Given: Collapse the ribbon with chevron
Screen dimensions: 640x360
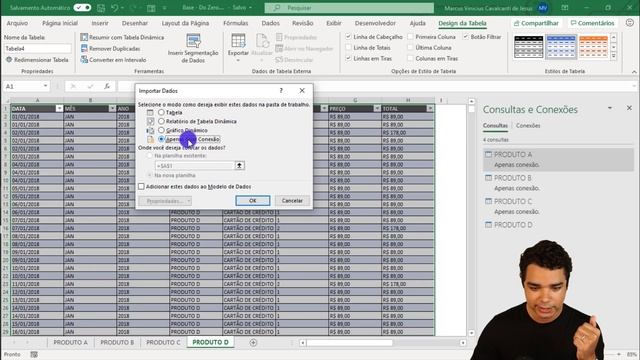Looking at the screenshot, I should point(634,72).
